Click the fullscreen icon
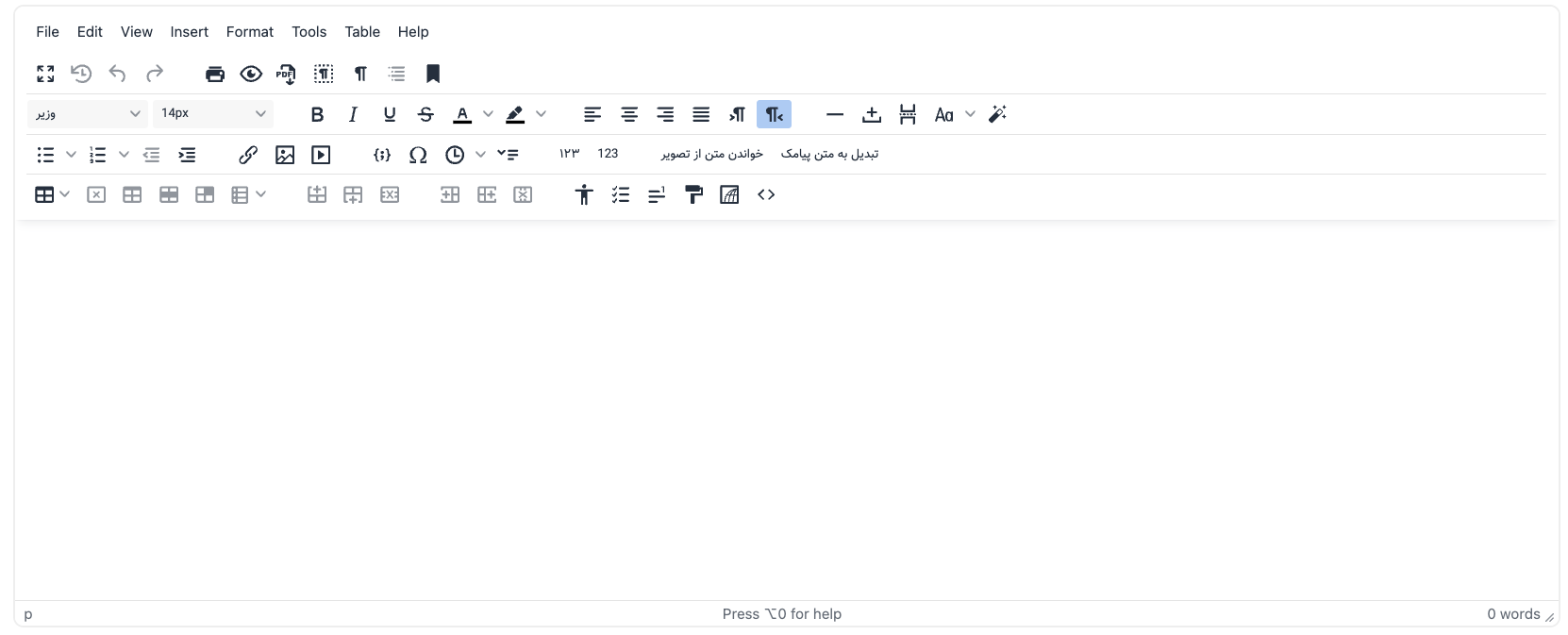 pyautogui.click(x=45, y=74)
